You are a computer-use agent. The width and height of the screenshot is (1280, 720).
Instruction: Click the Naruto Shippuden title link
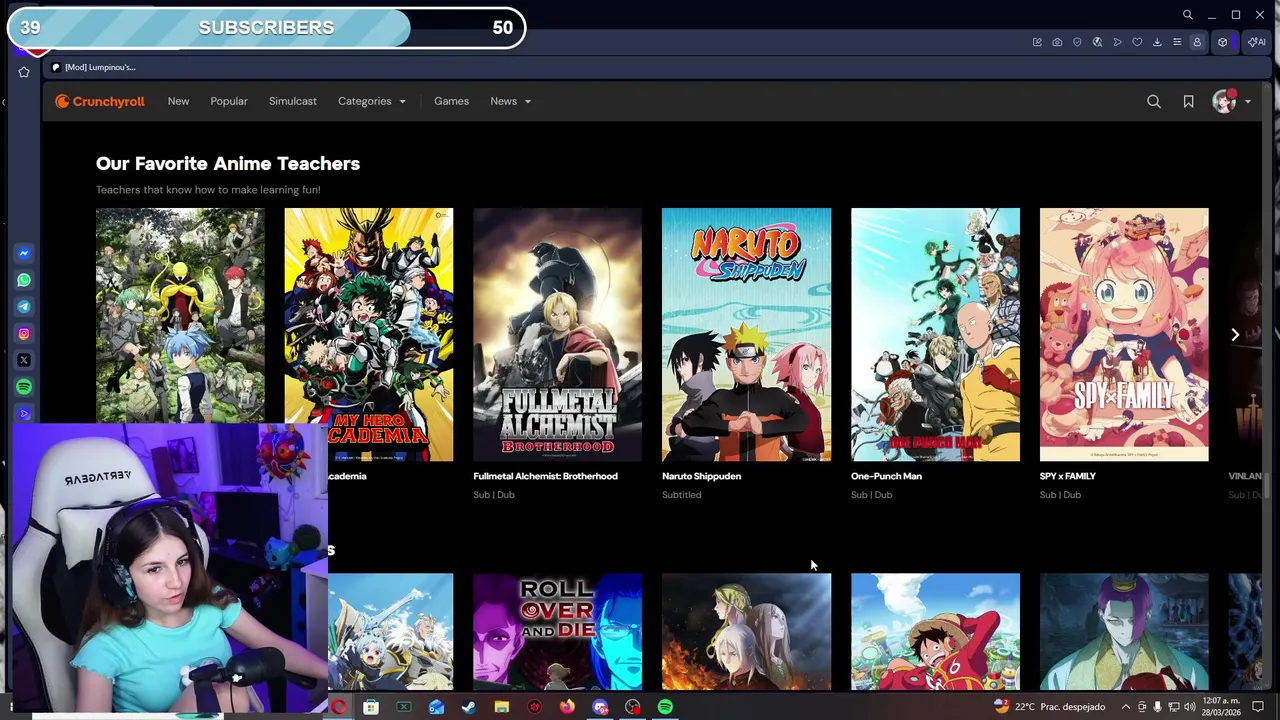701,476
